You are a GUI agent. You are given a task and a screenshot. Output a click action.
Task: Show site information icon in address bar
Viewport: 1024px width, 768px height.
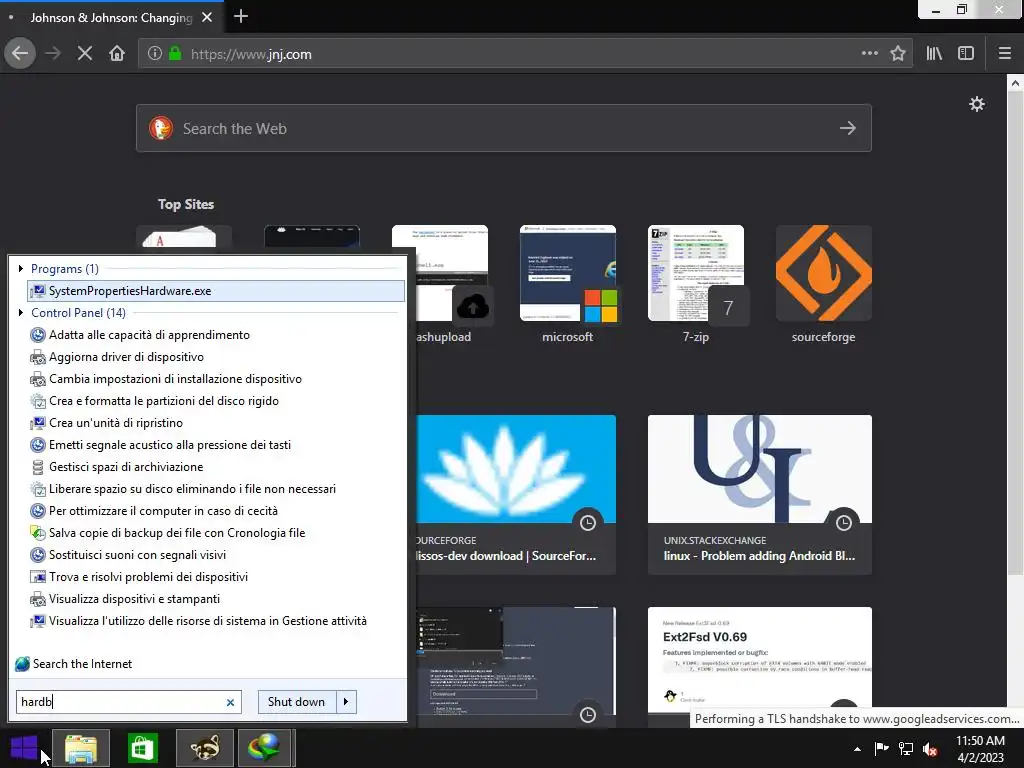click(x=155, y=54)
